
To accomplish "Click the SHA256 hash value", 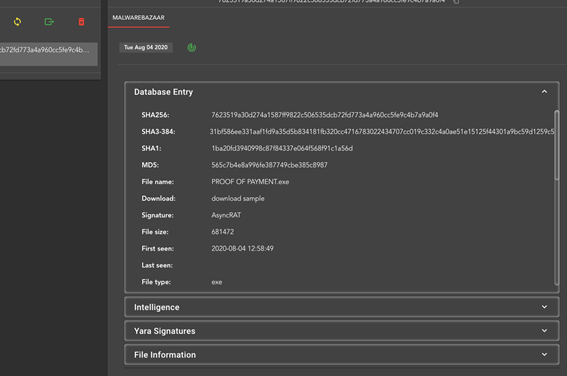I will click(x=325, y=115).
